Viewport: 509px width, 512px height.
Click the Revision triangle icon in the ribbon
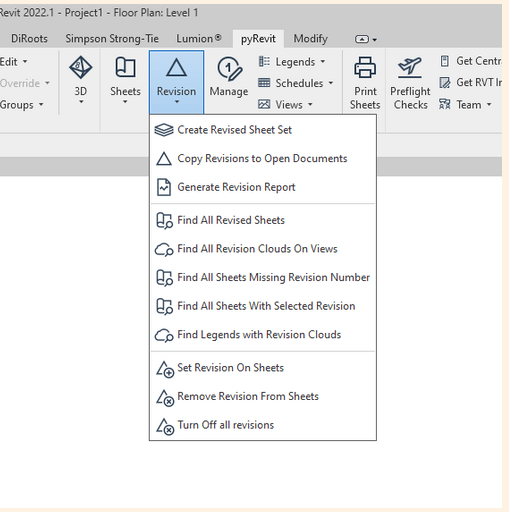point(176,68)
